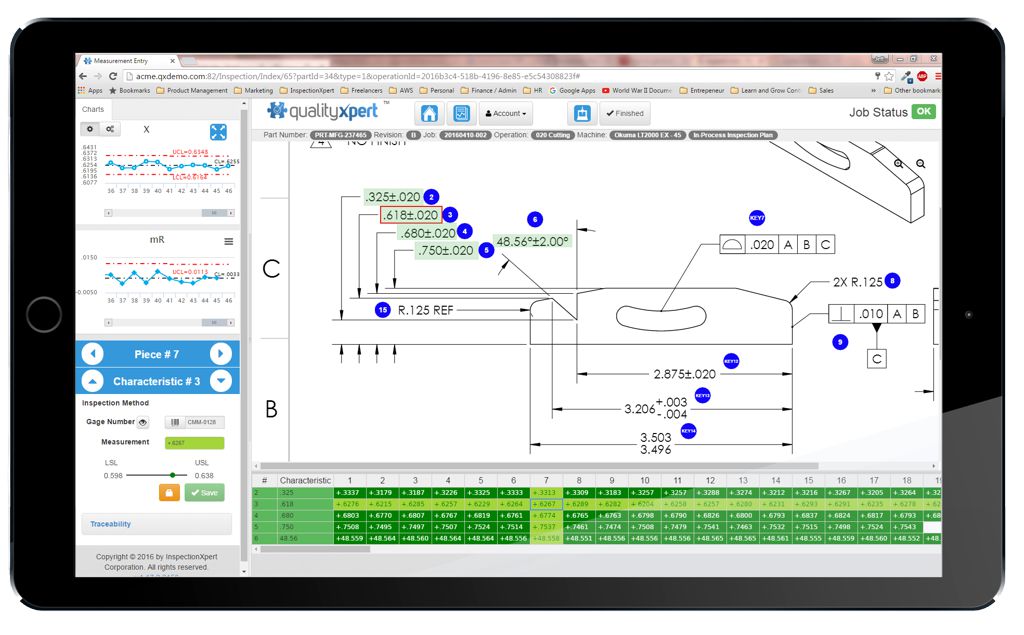
Task: Select balloon 5 on the drawing
Action: click(487, 250)
